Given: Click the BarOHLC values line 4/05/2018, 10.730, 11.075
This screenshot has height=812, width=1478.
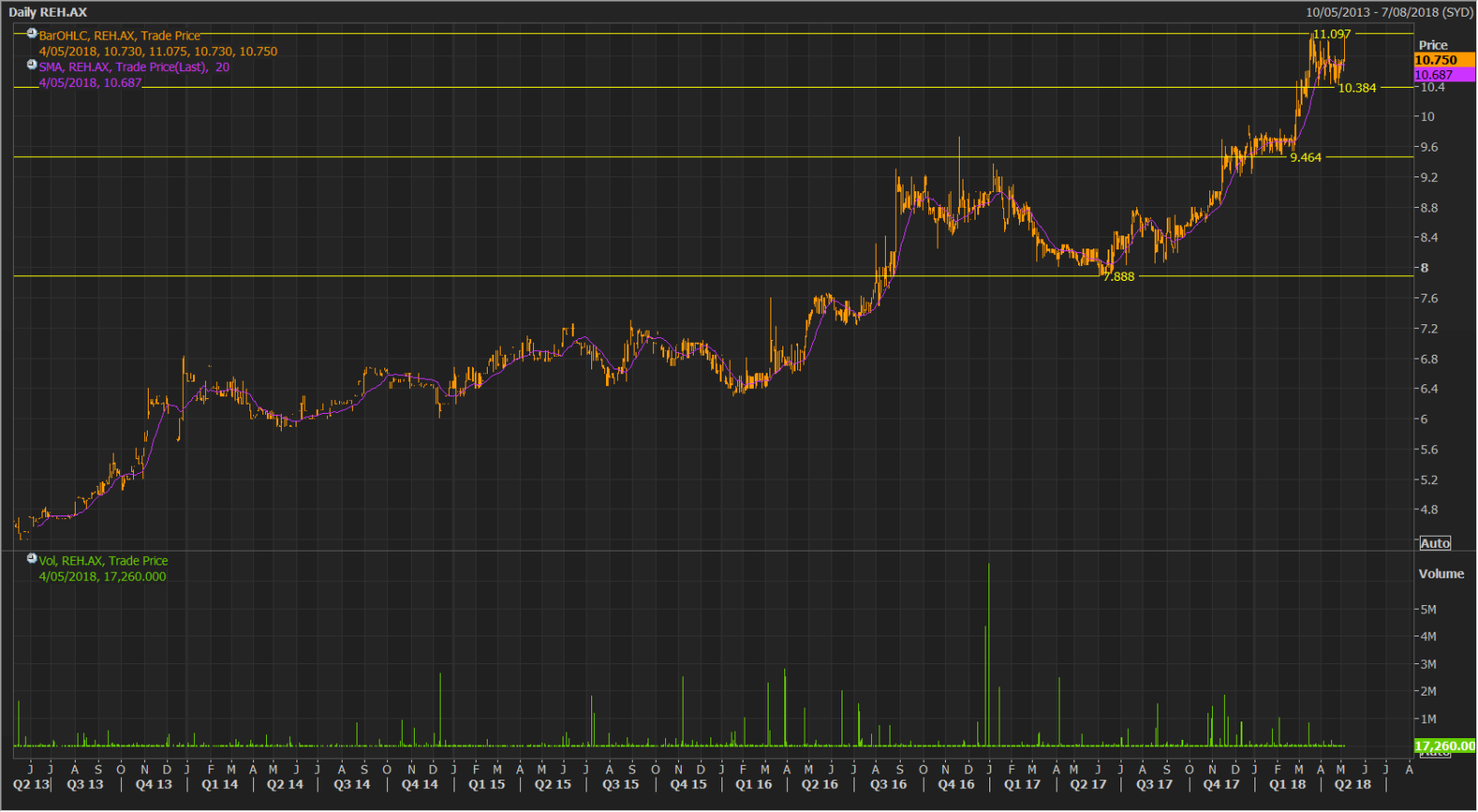Looking at the screenshot, I should tap(158, 52).
